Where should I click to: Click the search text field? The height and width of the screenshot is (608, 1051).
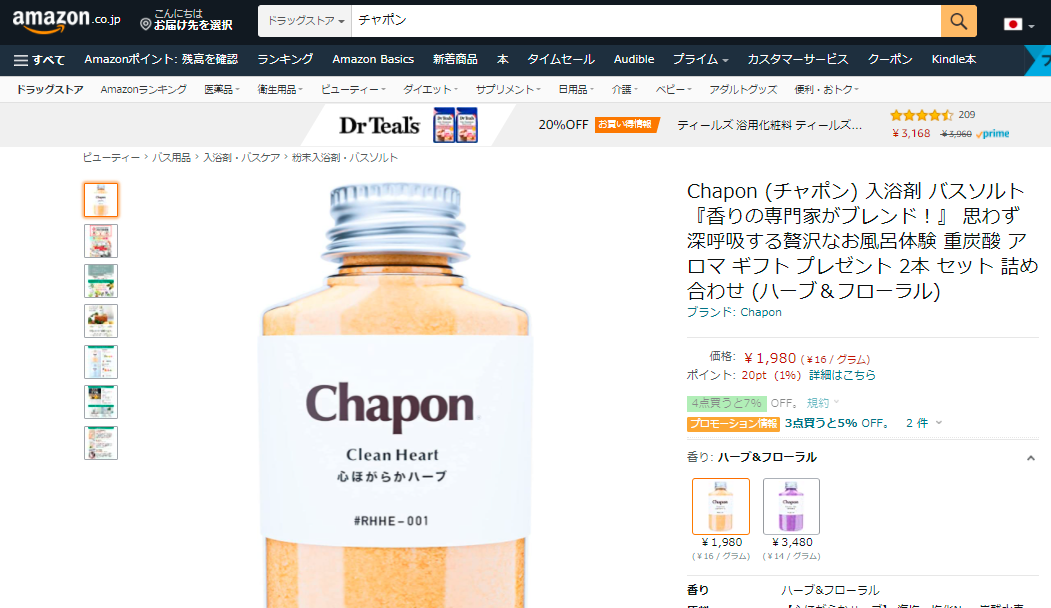pyautogui.click(x=646, y=21)
